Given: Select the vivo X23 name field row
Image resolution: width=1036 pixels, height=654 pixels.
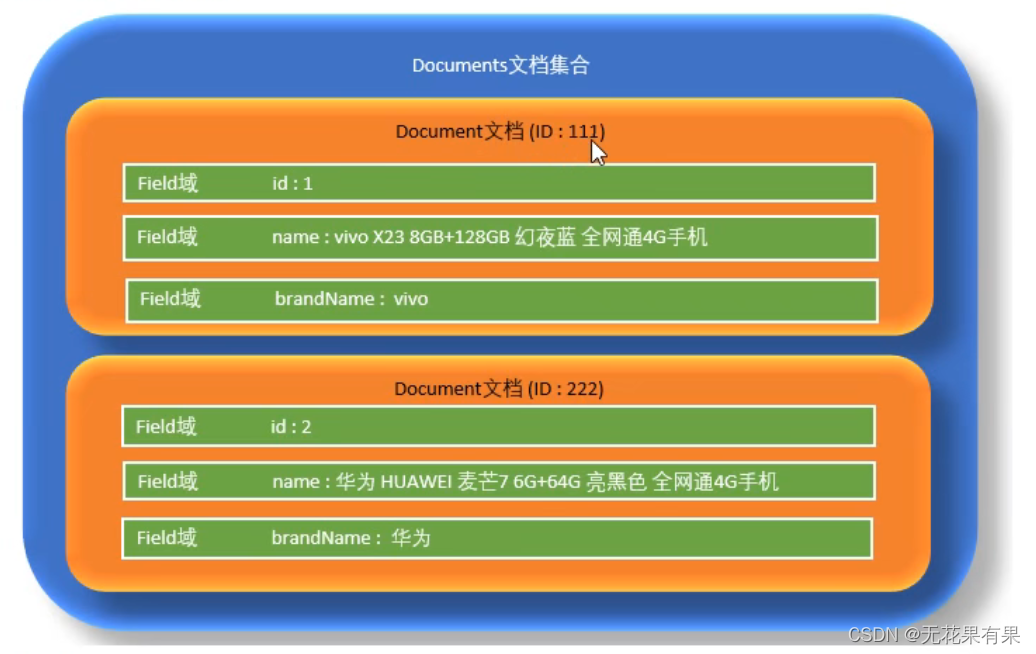Looking at the screenshot, I should (x=501, y=238).
